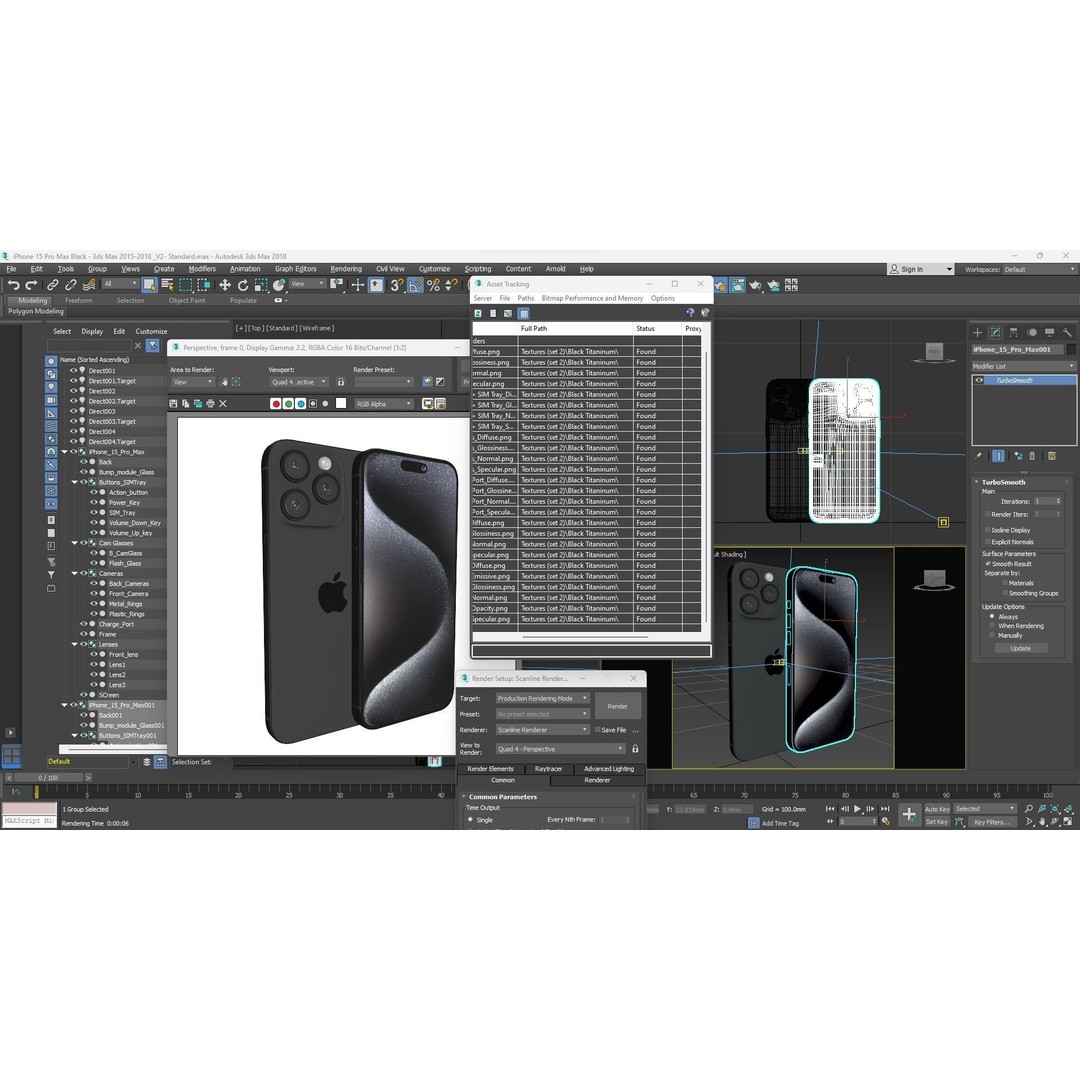Toggle visibility eye of TurboSmooth modifier
This screenshot has width=1080, height=1080.
point(979,380)
